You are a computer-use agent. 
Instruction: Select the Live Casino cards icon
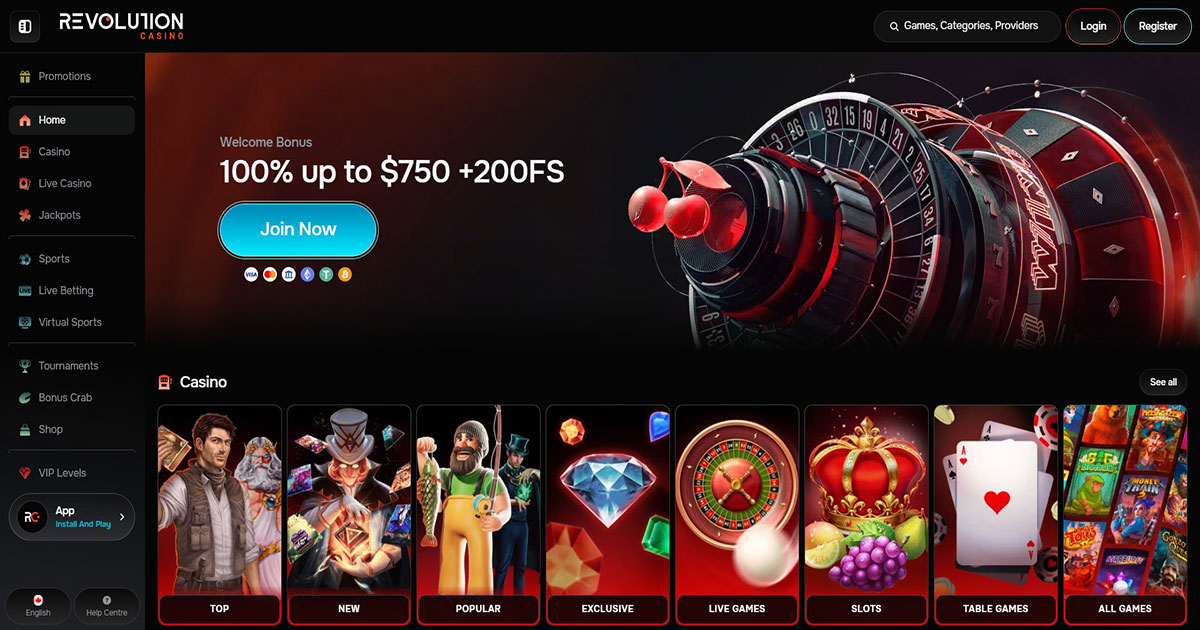pyautogui.click(x=25, y=183)
